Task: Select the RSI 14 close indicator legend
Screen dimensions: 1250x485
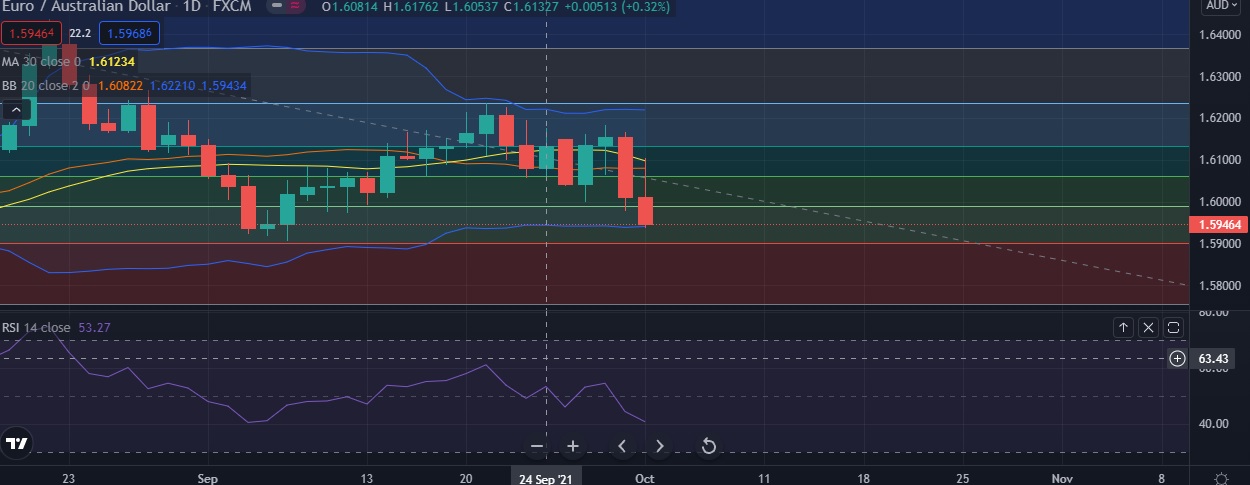Action: tap(36, 327)
